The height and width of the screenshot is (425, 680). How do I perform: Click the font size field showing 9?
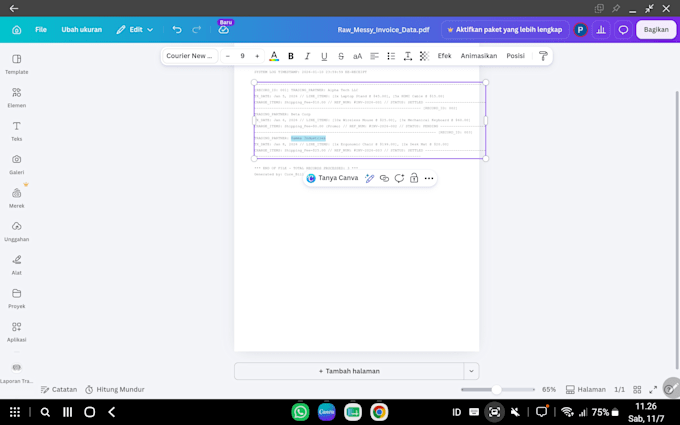coord(242,56)
